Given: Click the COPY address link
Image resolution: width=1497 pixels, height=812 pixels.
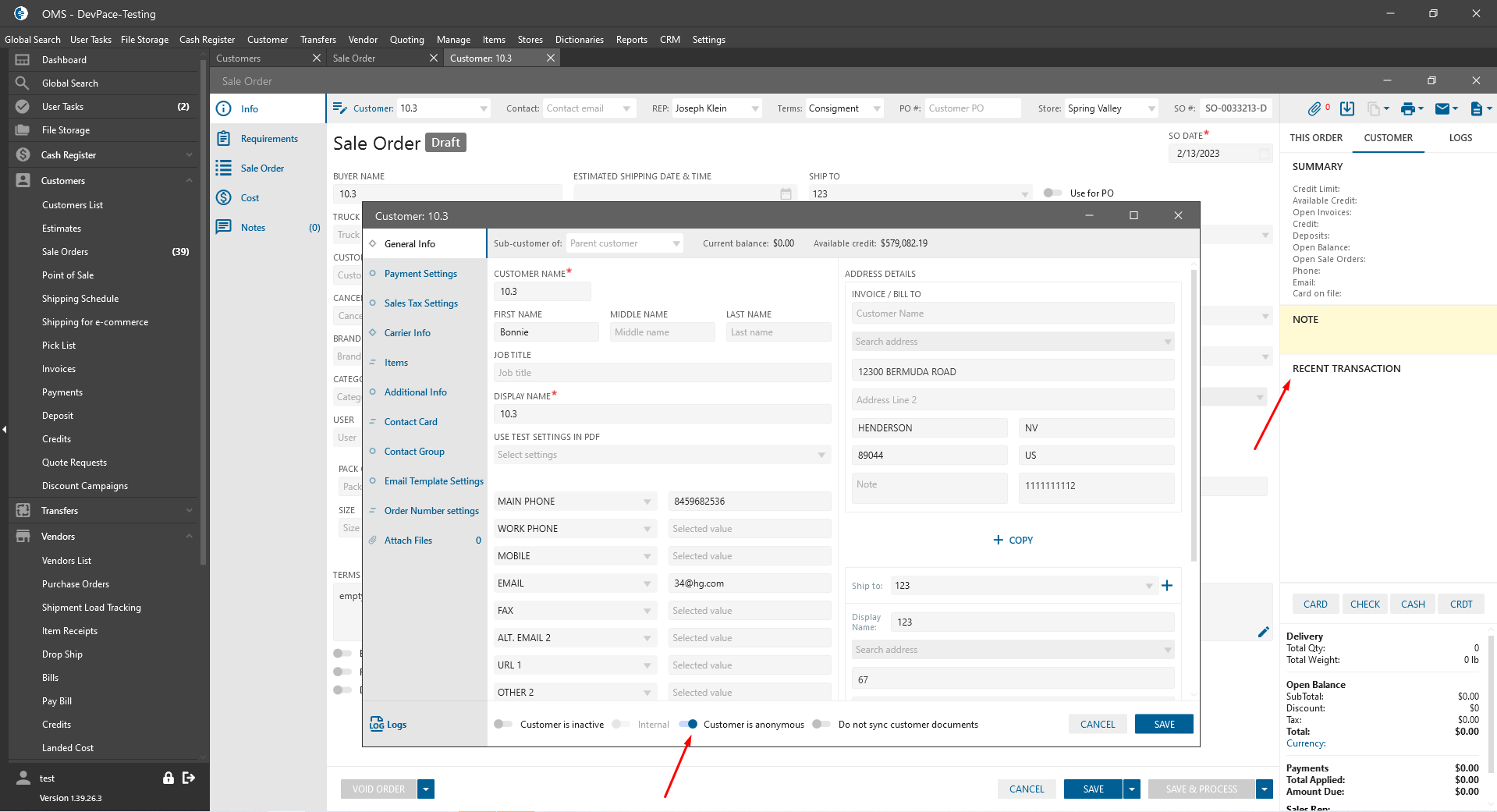Looking at the screenshot, I should (x=1013, y=540).
